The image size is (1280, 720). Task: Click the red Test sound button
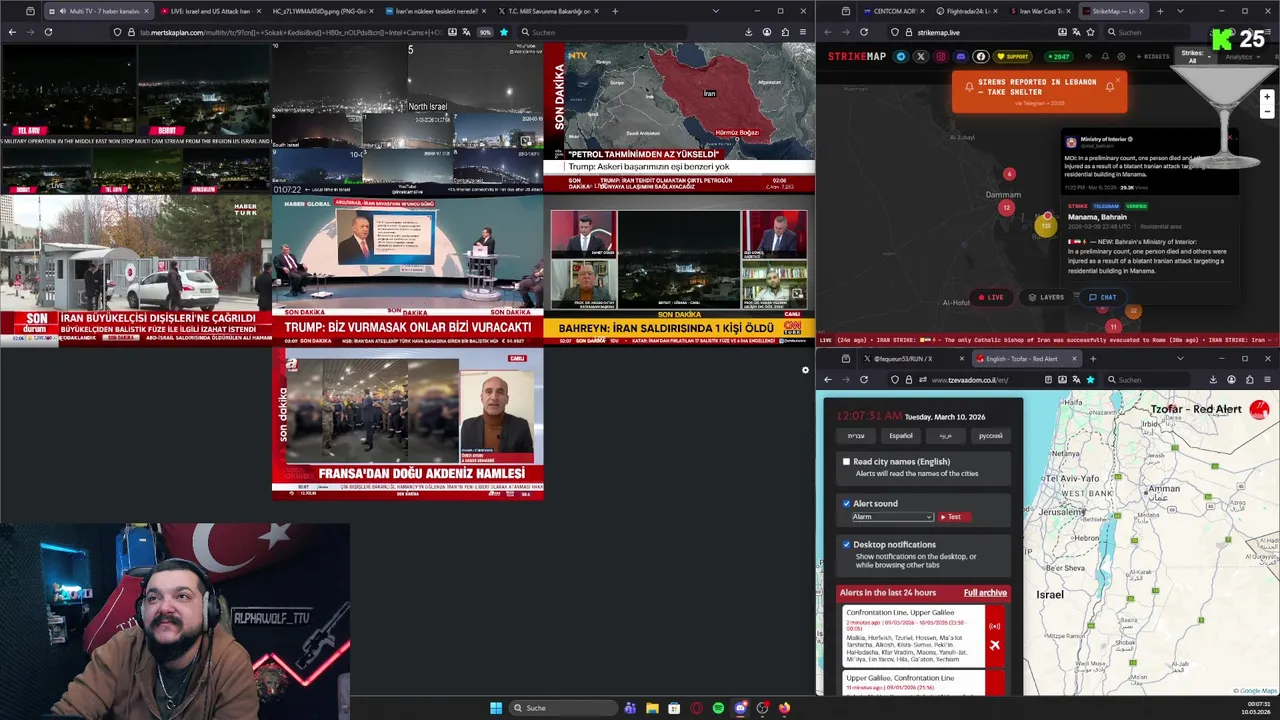click(x=953, y=517)
